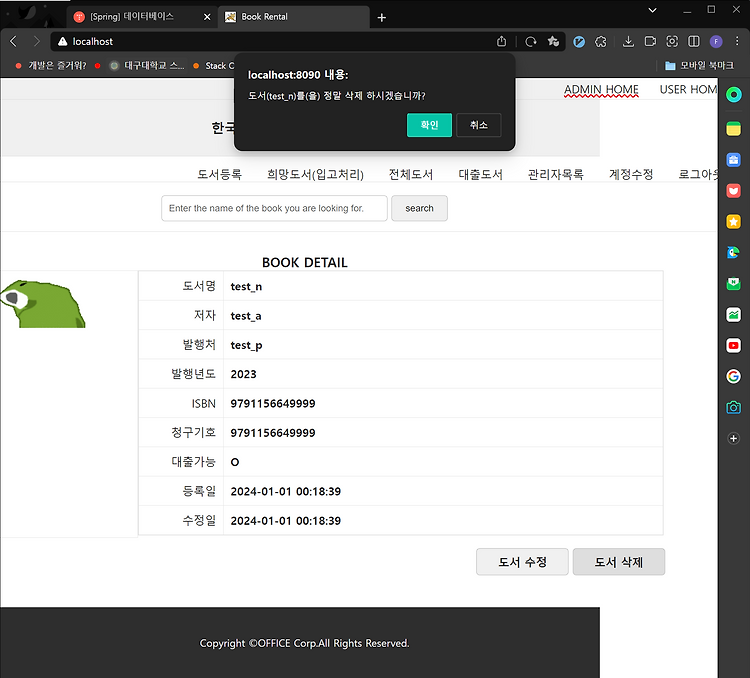Viewport: 750px width, 678px height.
Task: Open the downloads icon
Action: (x=629, y=42)
